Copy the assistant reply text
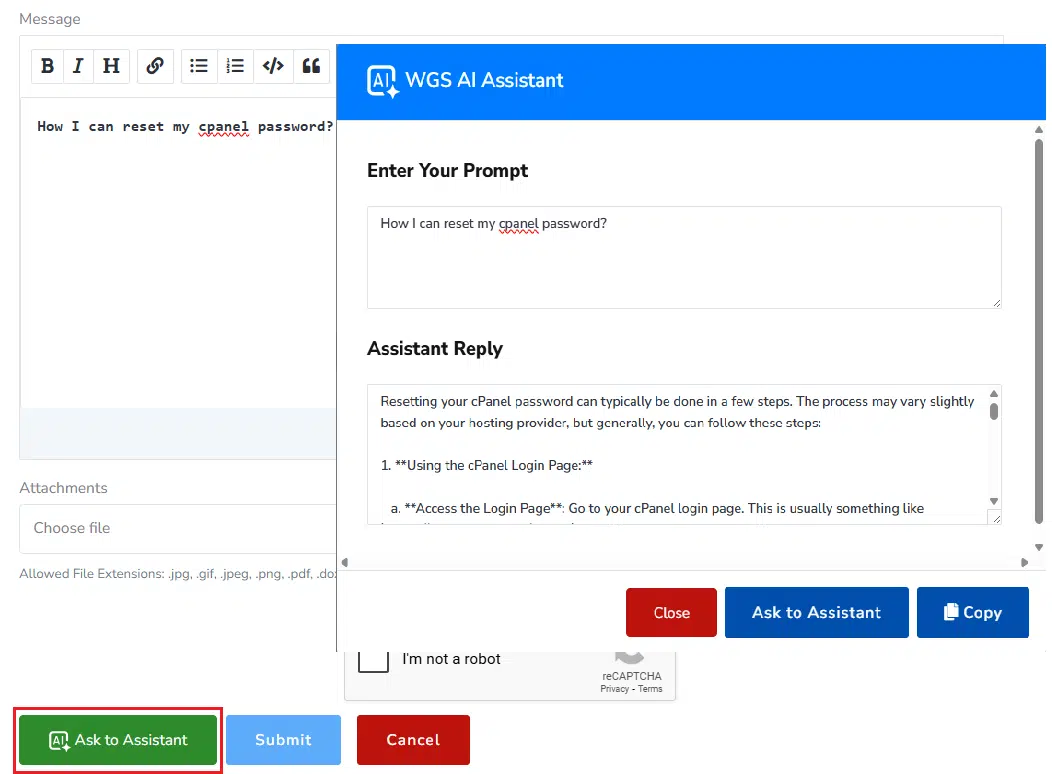This screenshot has width=1052, height=774. (972, 612)
